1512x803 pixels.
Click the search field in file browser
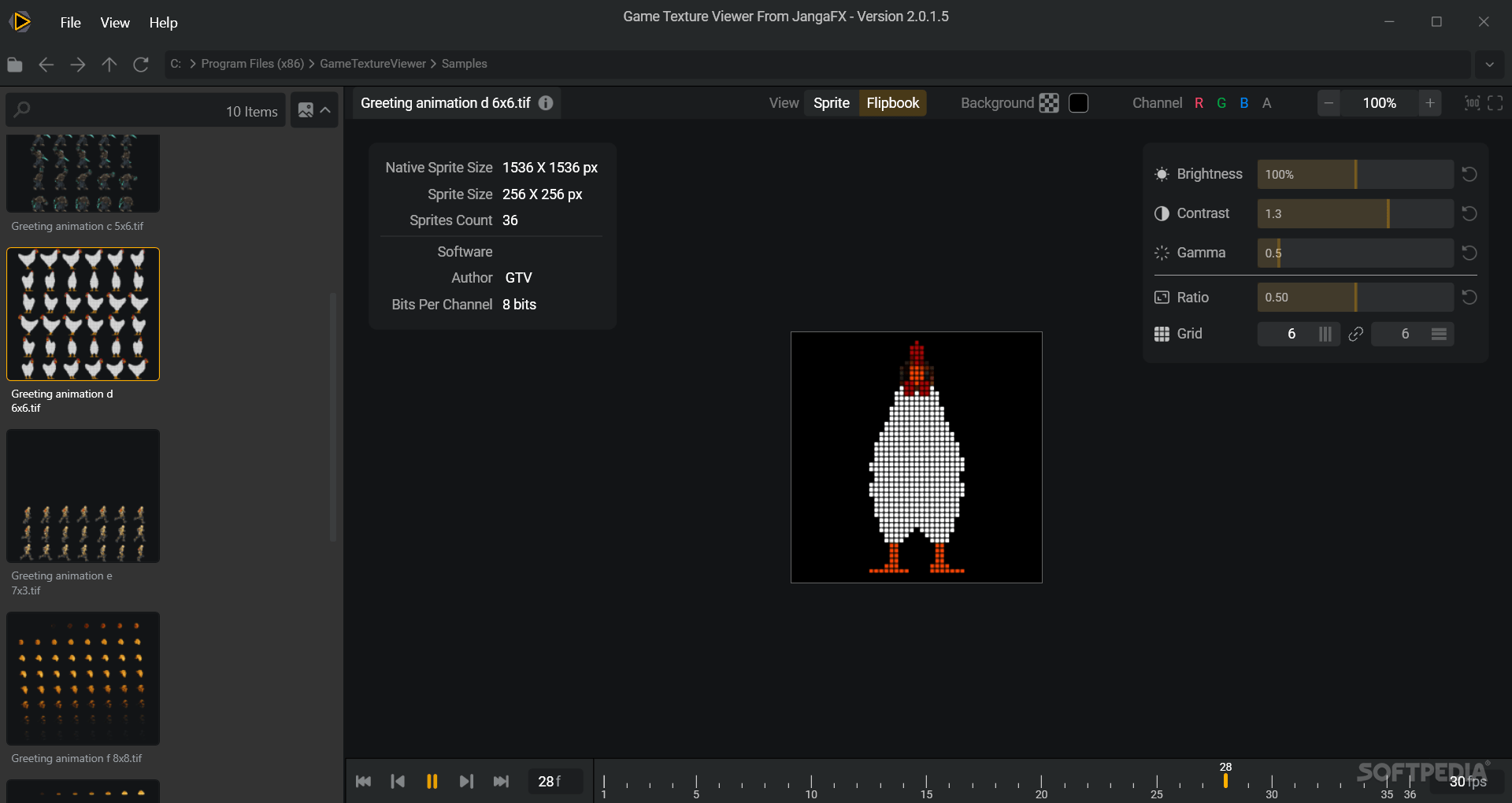click(146, 110)
